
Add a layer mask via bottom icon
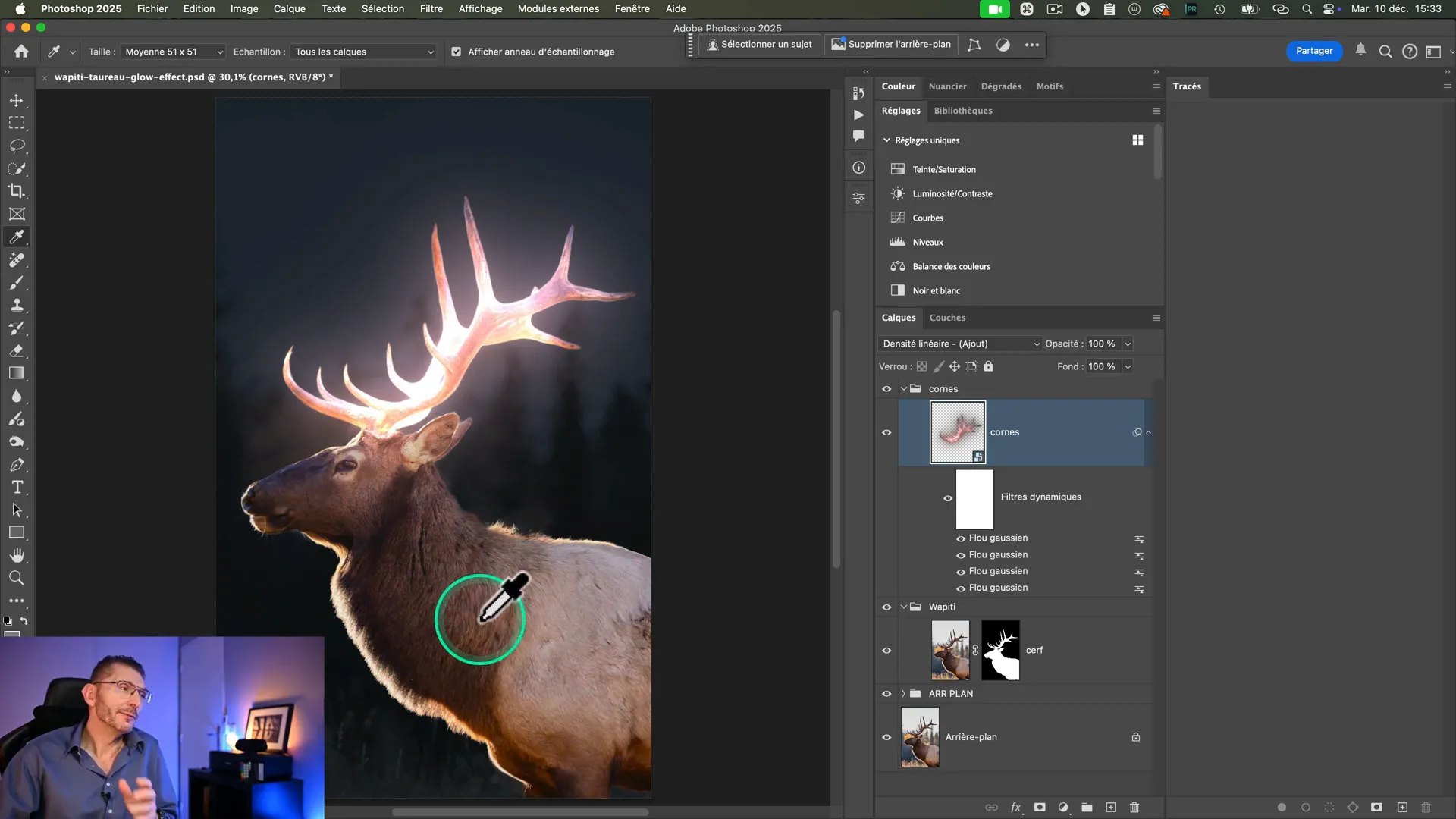click(1040, 808)
